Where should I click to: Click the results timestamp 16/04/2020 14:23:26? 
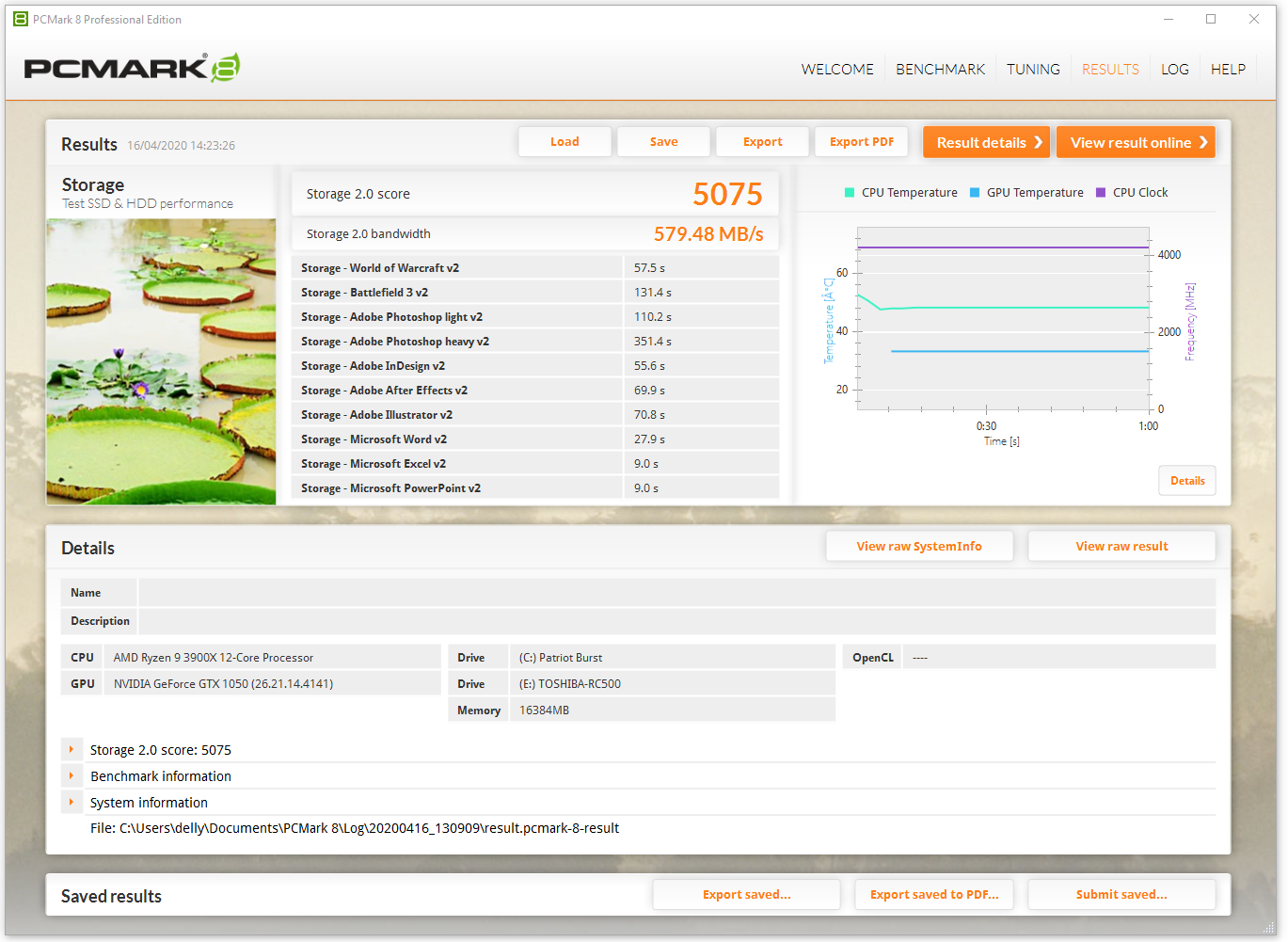click(182, 146)
